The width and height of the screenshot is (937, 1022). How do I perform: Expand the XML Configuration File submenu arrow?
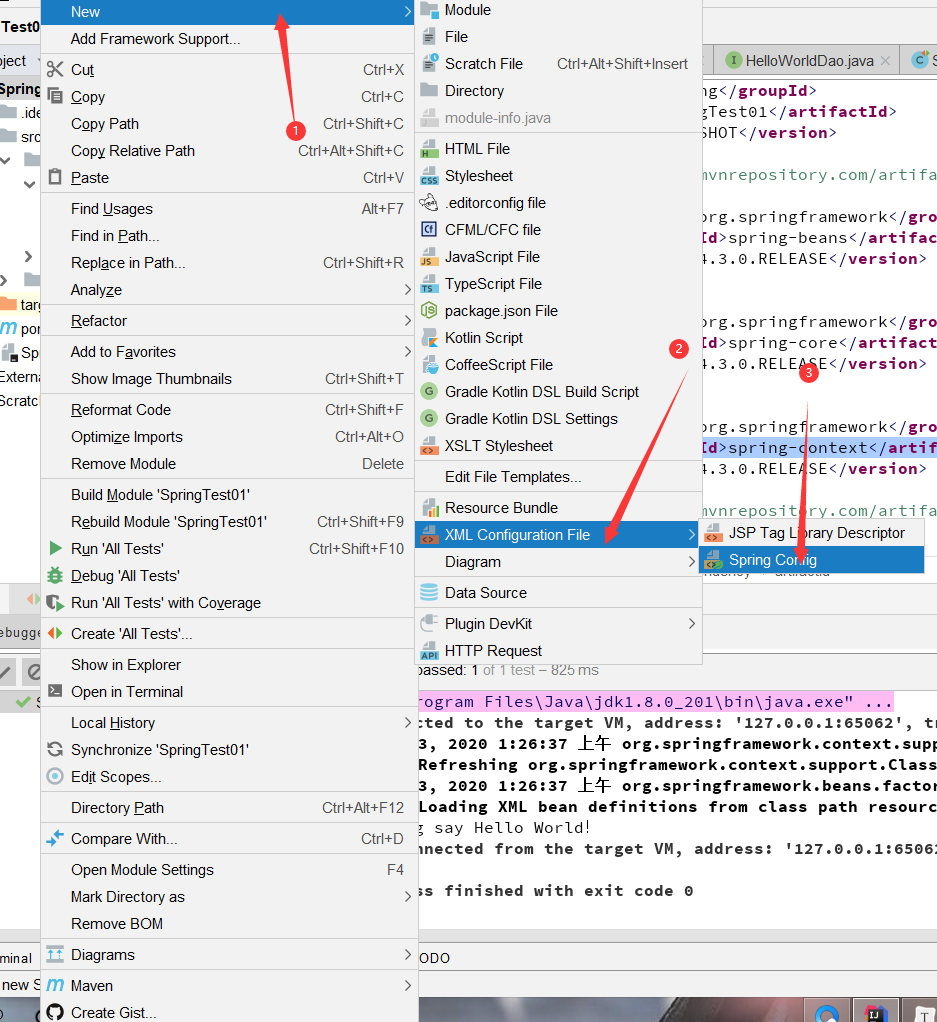[x=691, y=534]
